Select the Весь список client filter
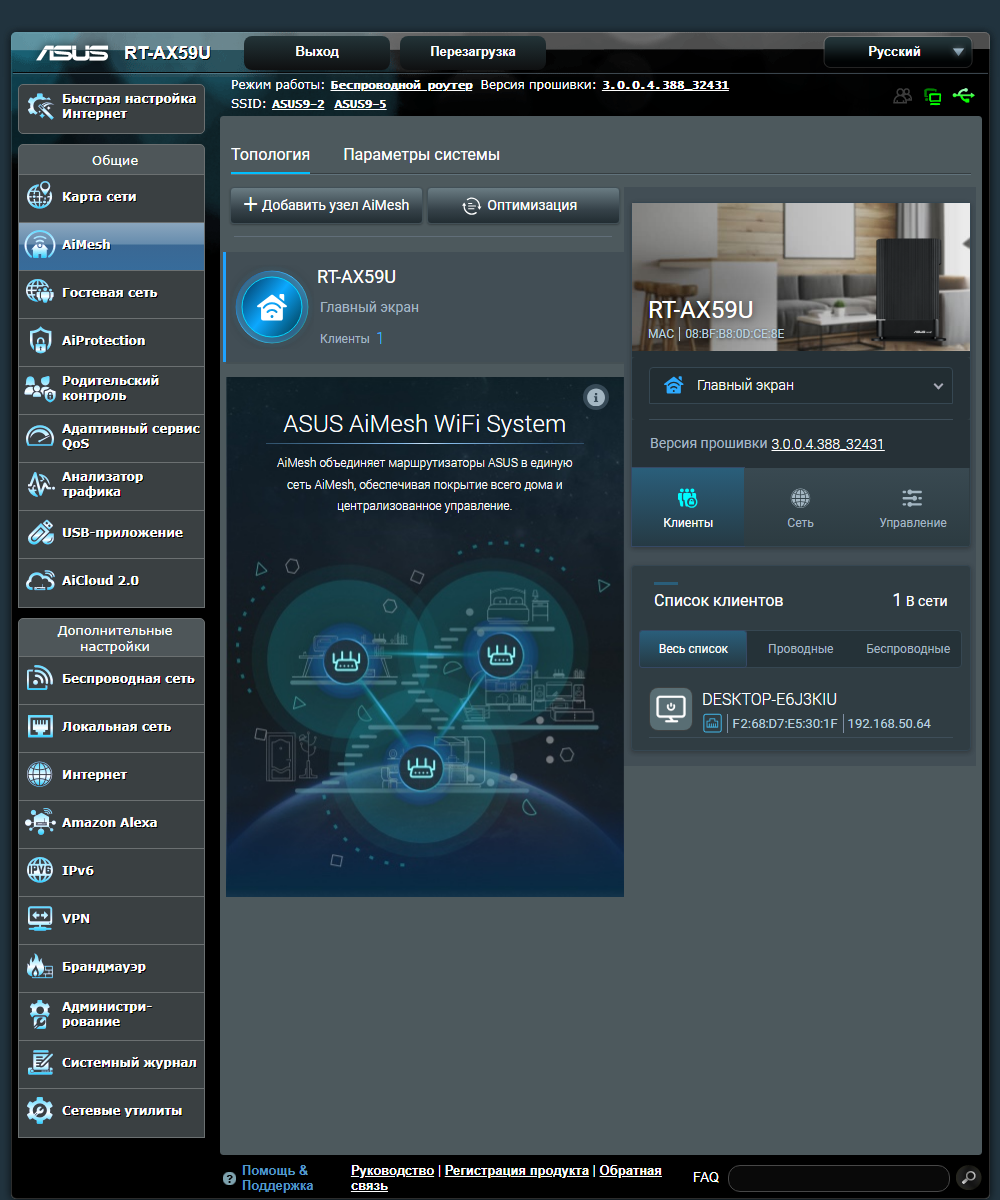Screen dimensions: 1000x1200 tap(693, 649)
